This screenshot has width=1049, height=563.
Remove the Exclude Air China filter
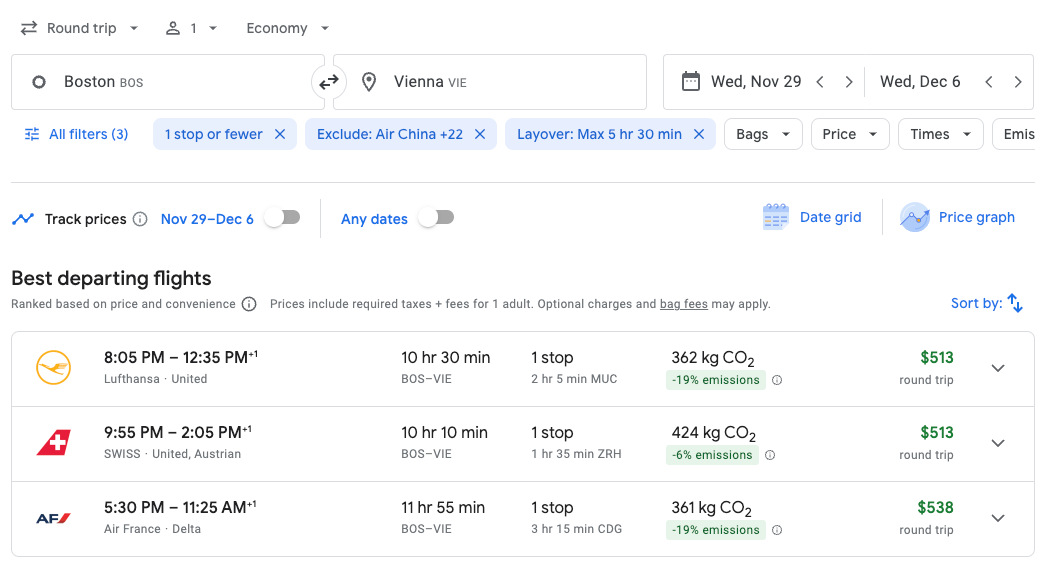point(480,134)
